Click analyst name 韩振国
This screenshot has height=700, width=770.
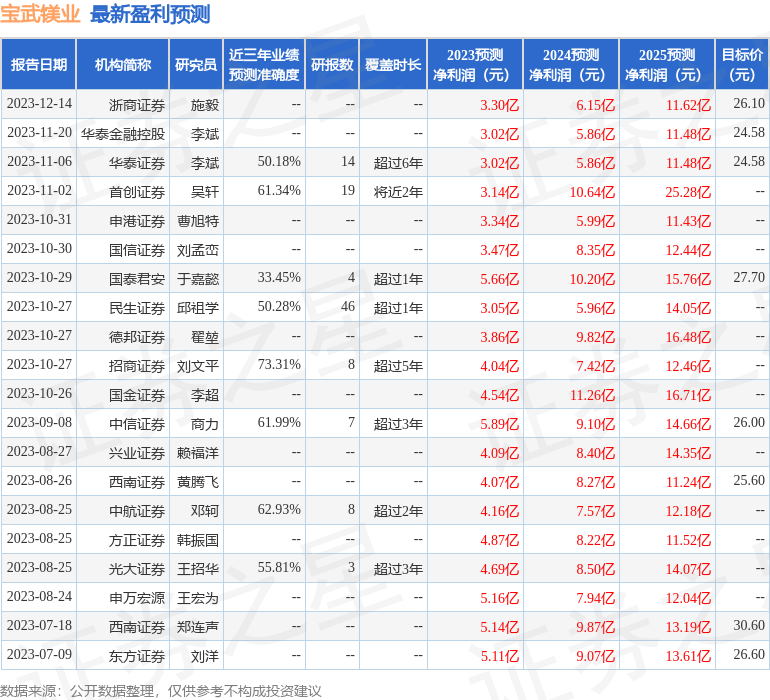point(198,540)
